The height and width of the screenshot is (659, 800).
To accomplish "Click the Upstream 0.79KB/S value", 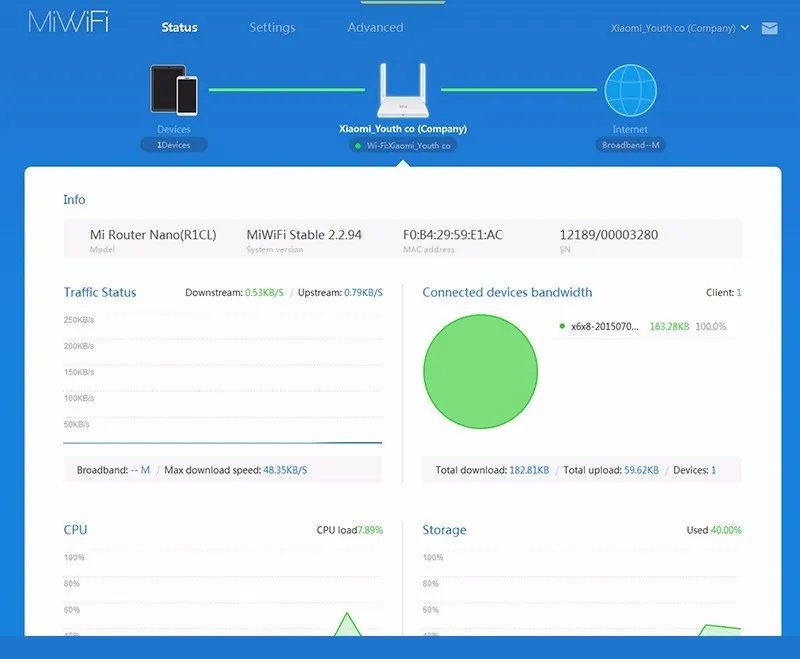I will tap(363, 292).
